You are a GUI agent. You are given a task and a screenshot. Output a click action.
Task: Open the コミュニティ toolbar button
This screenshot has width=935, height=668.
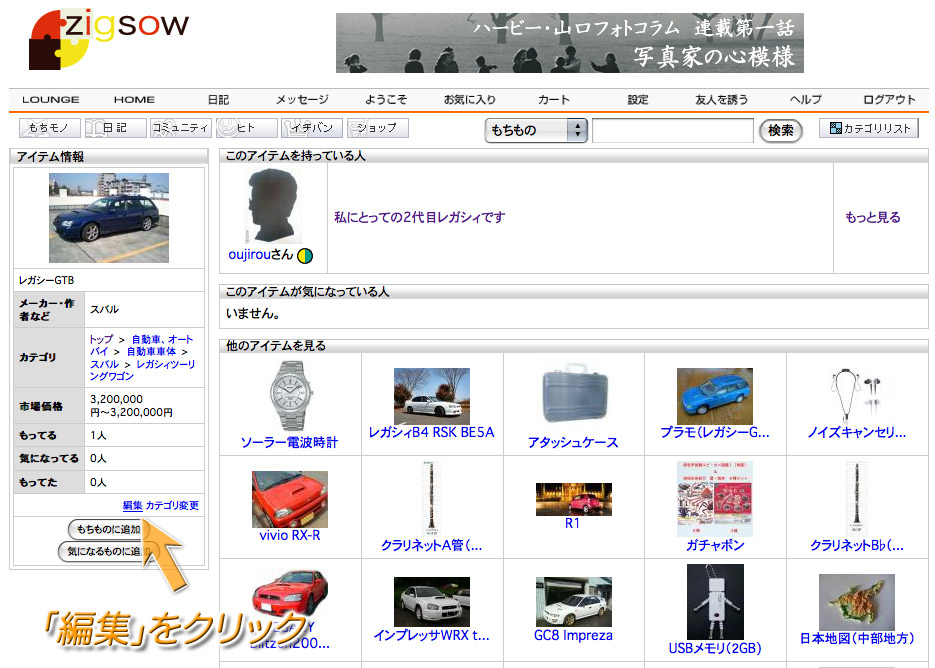coord(181,128)
